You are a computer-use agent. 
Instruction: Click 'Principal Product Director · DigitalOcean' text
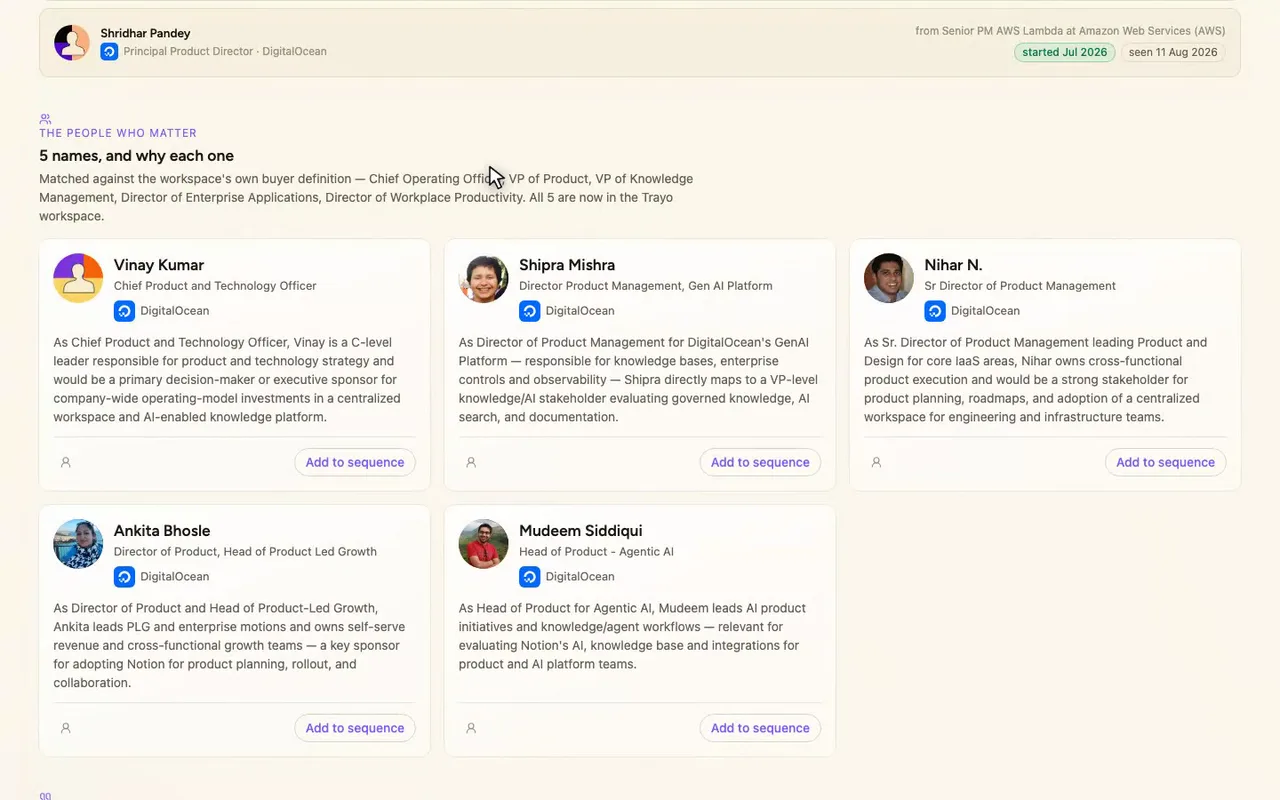225,51
